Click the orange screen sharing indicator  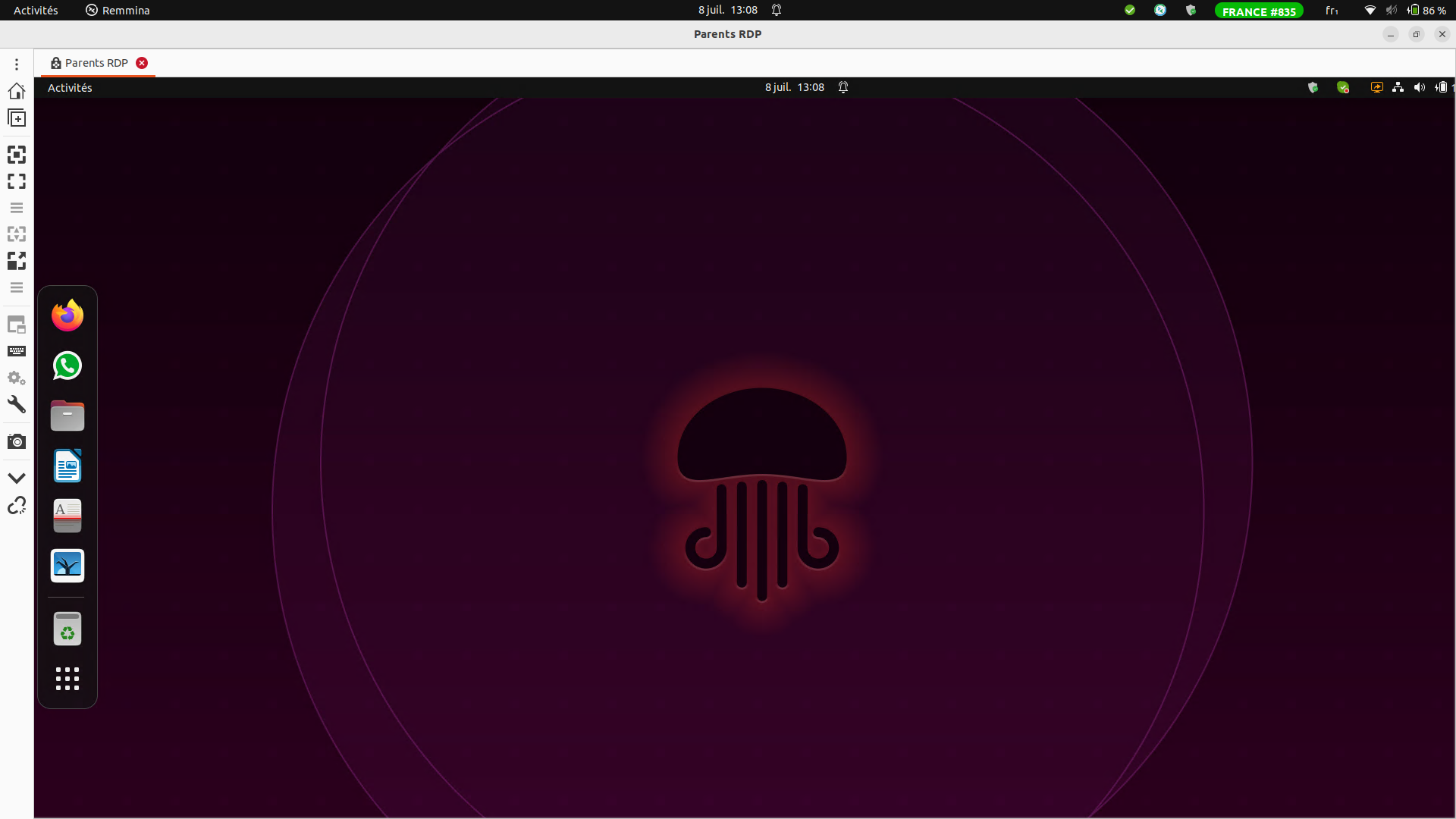click(x=1376, y=87)
